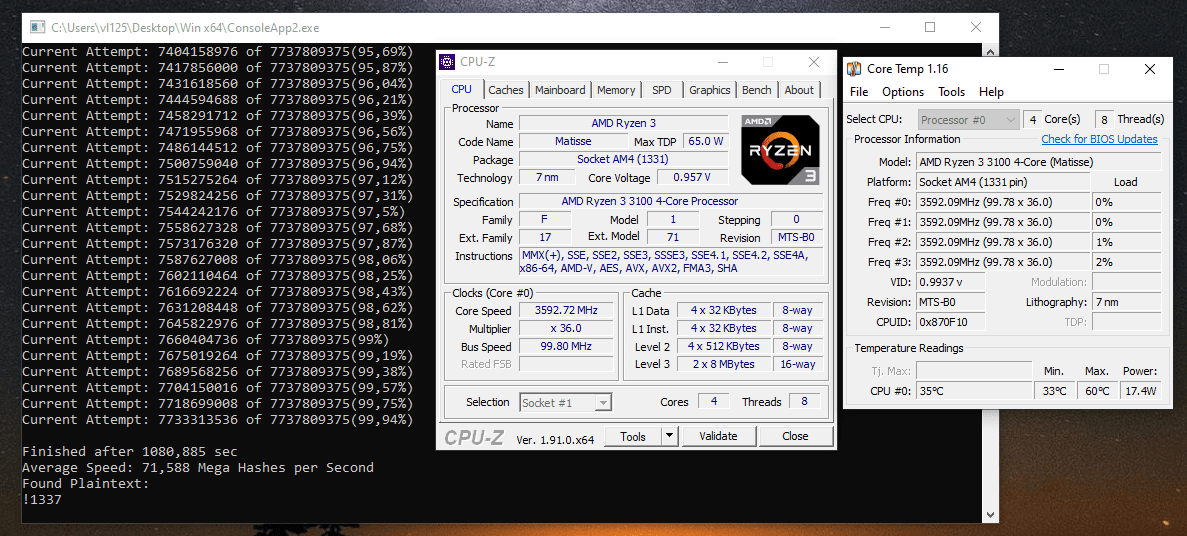Switch to the Graphics tab in CPU-Z
The height and width of the screenshot is (536, 1187).
coord(709,90)
